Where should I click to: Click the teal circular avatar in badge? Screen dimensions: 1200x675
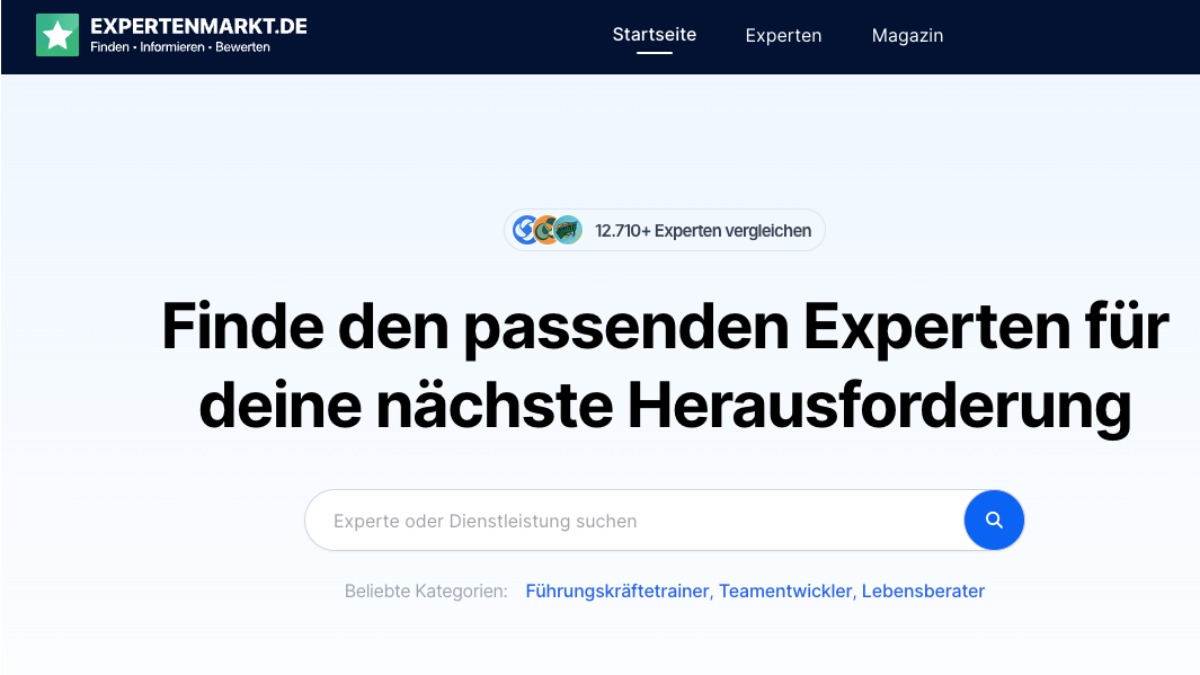pos(568,230)
